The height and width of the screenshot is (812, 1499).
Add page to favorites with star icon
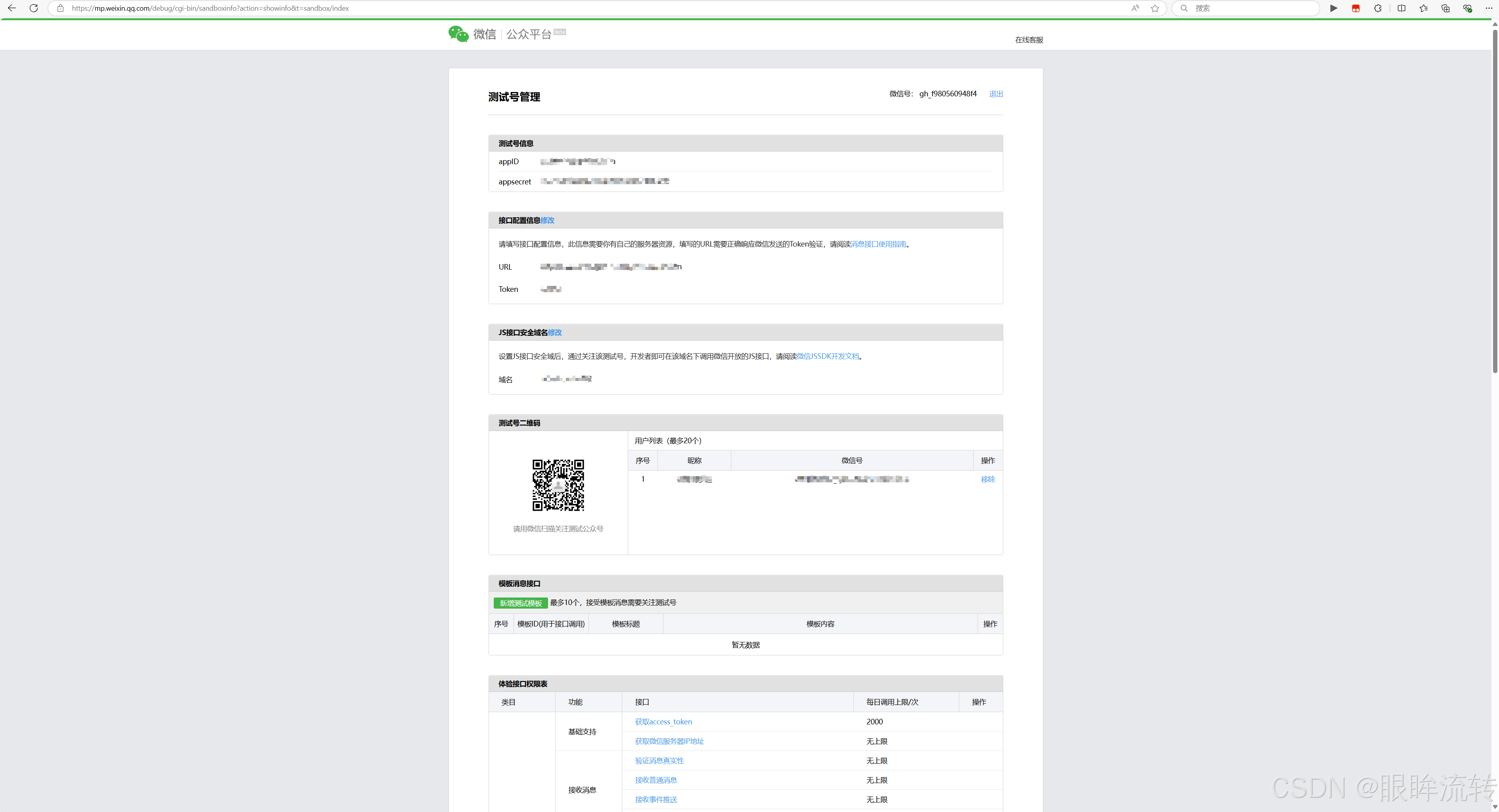tap(1155, 8)
